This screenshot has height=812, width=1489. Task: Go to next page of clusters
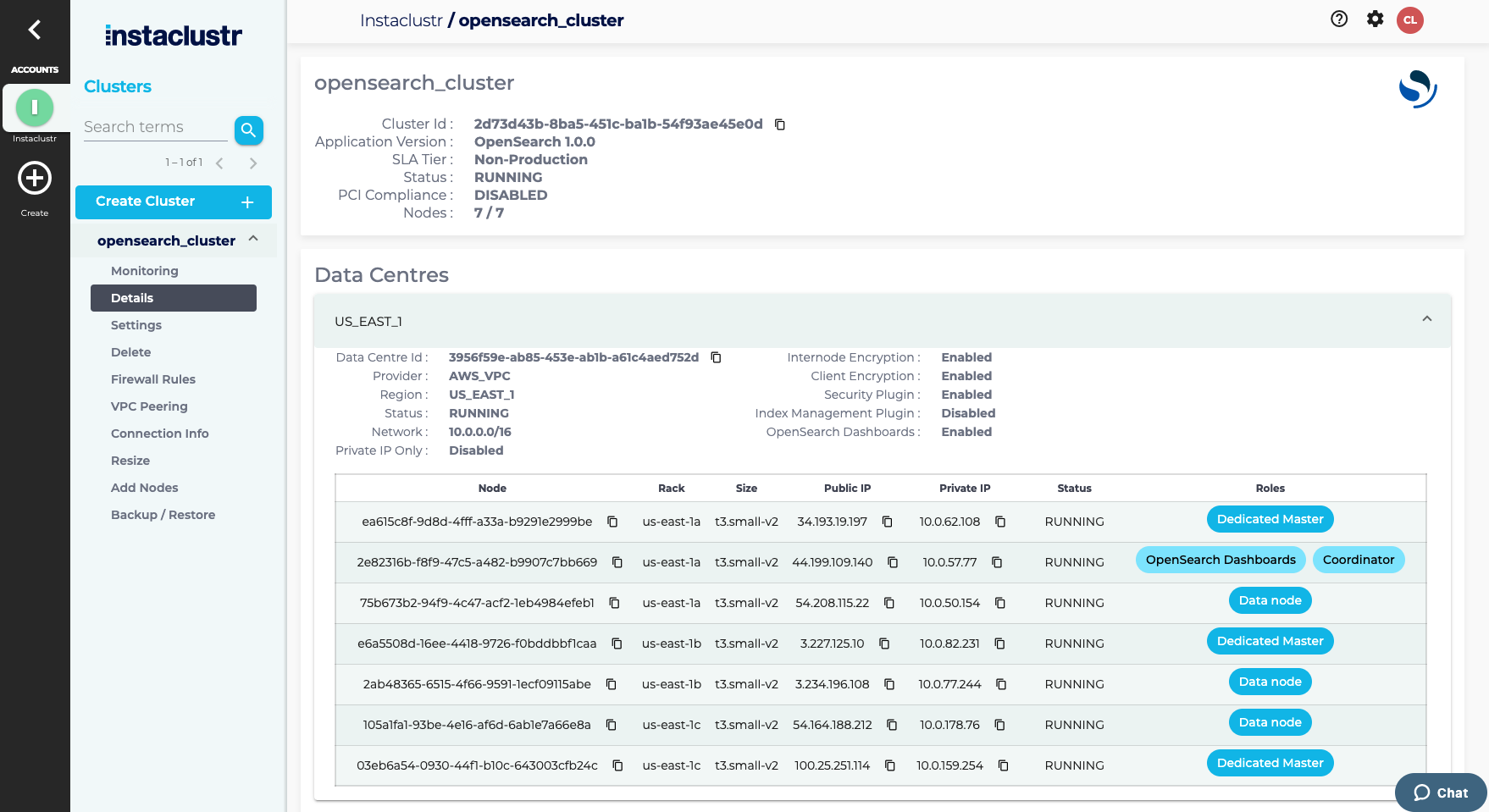[252, 163]
